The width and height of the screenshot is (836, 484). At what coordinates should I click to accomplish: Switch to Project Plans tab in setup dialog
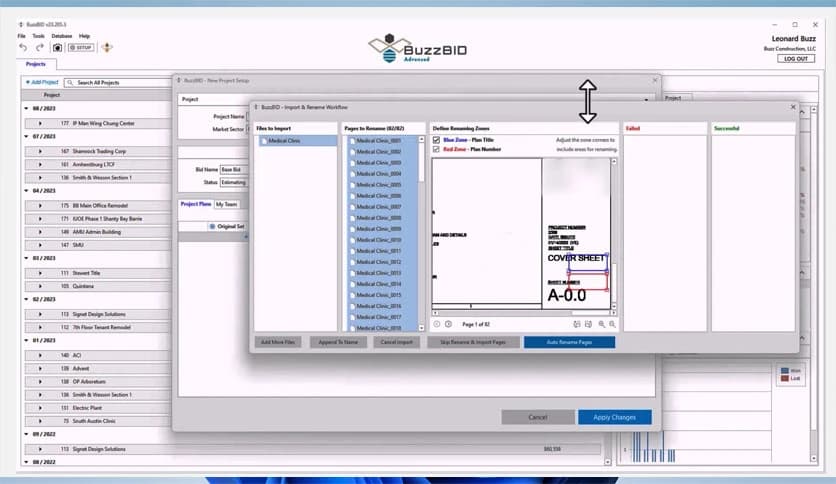(196, 204)
